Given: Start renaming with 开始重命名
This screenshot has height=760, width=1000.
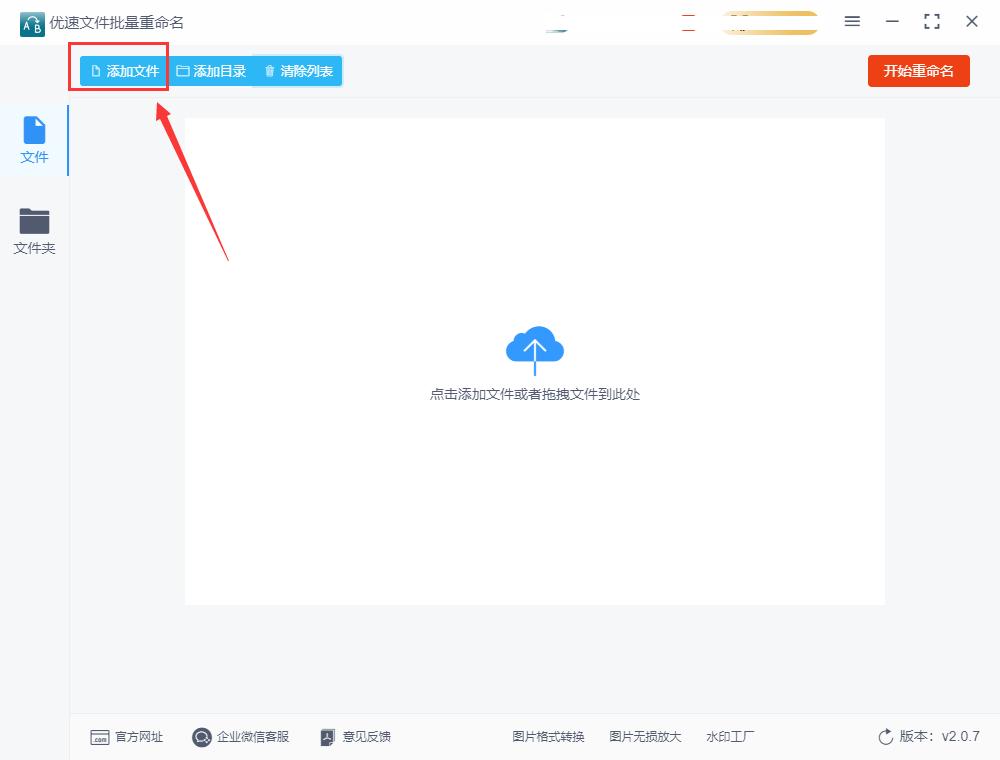Looking at the screenshot, I should pos(918,71).
